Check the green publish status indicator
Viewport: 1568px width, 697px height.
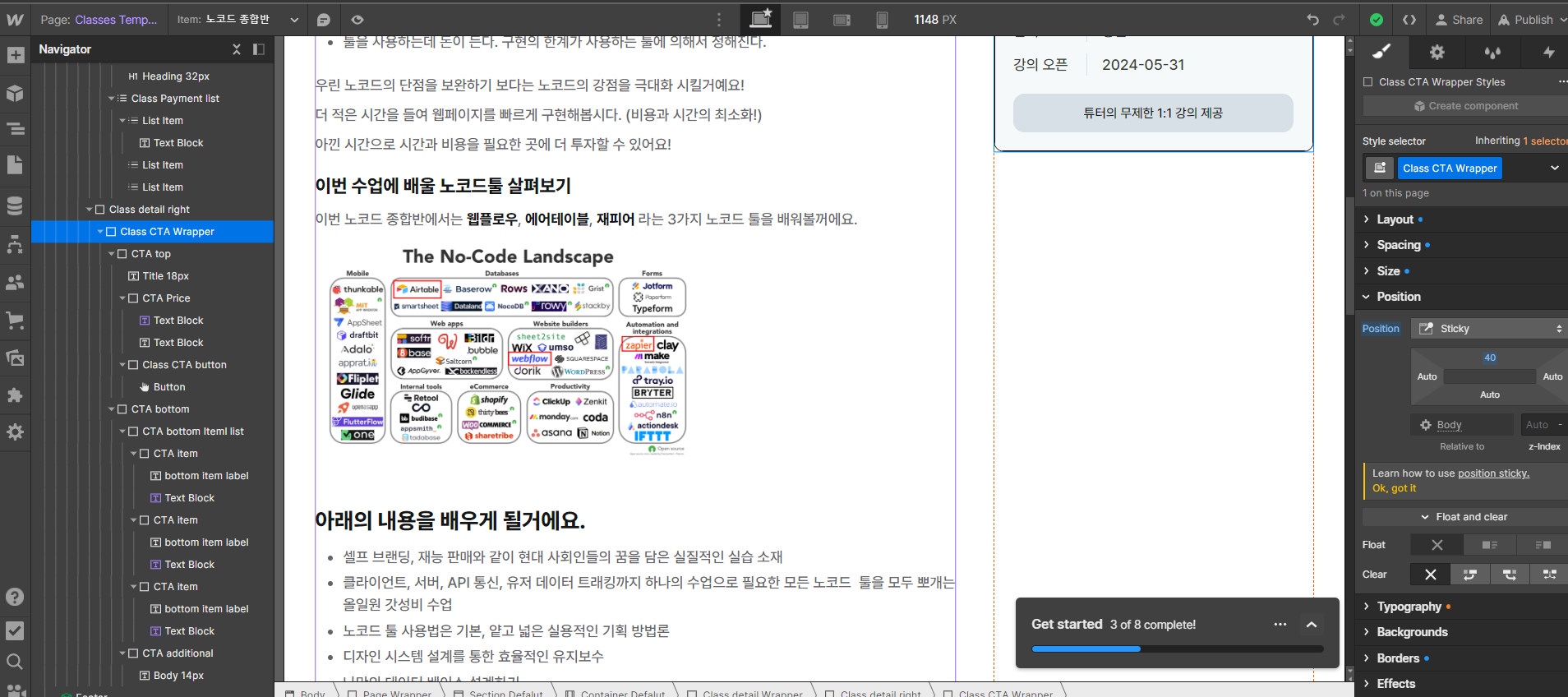pyautogui.click(x=1377, y=20)
